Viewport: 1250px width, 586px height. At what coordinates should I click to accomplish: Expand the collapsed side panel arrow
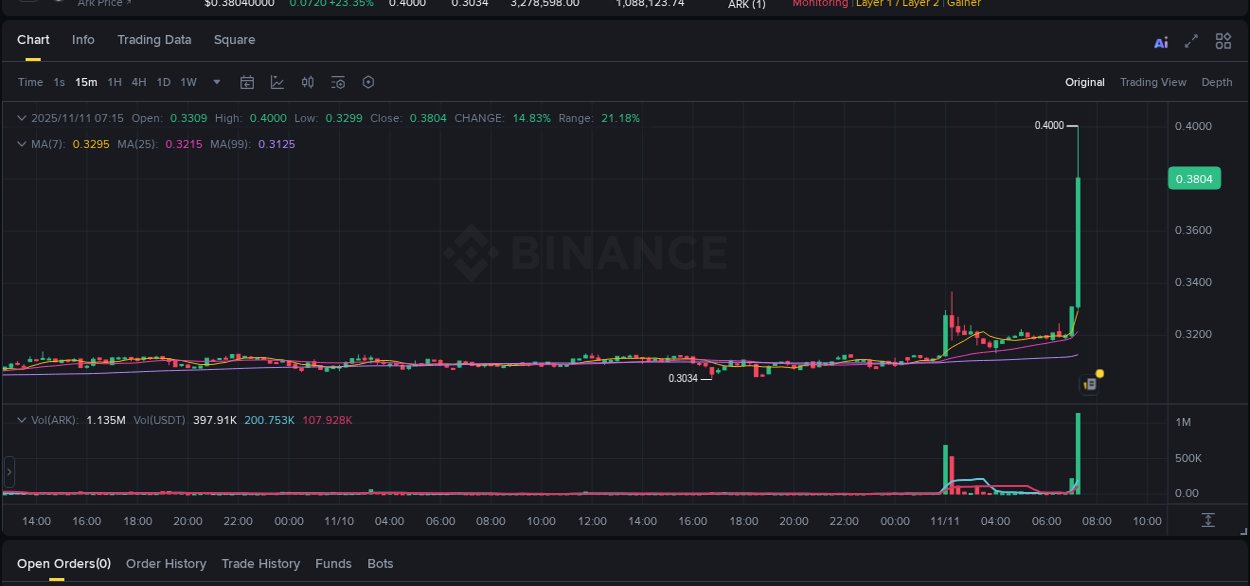coord(8,471)
